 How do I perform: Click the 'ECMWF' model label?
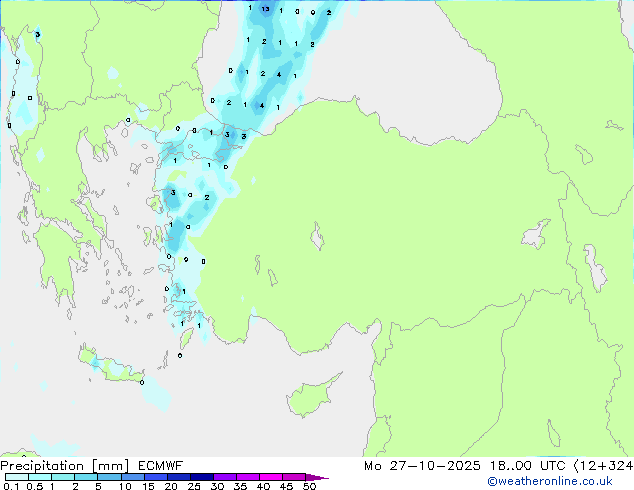(161, 466)
